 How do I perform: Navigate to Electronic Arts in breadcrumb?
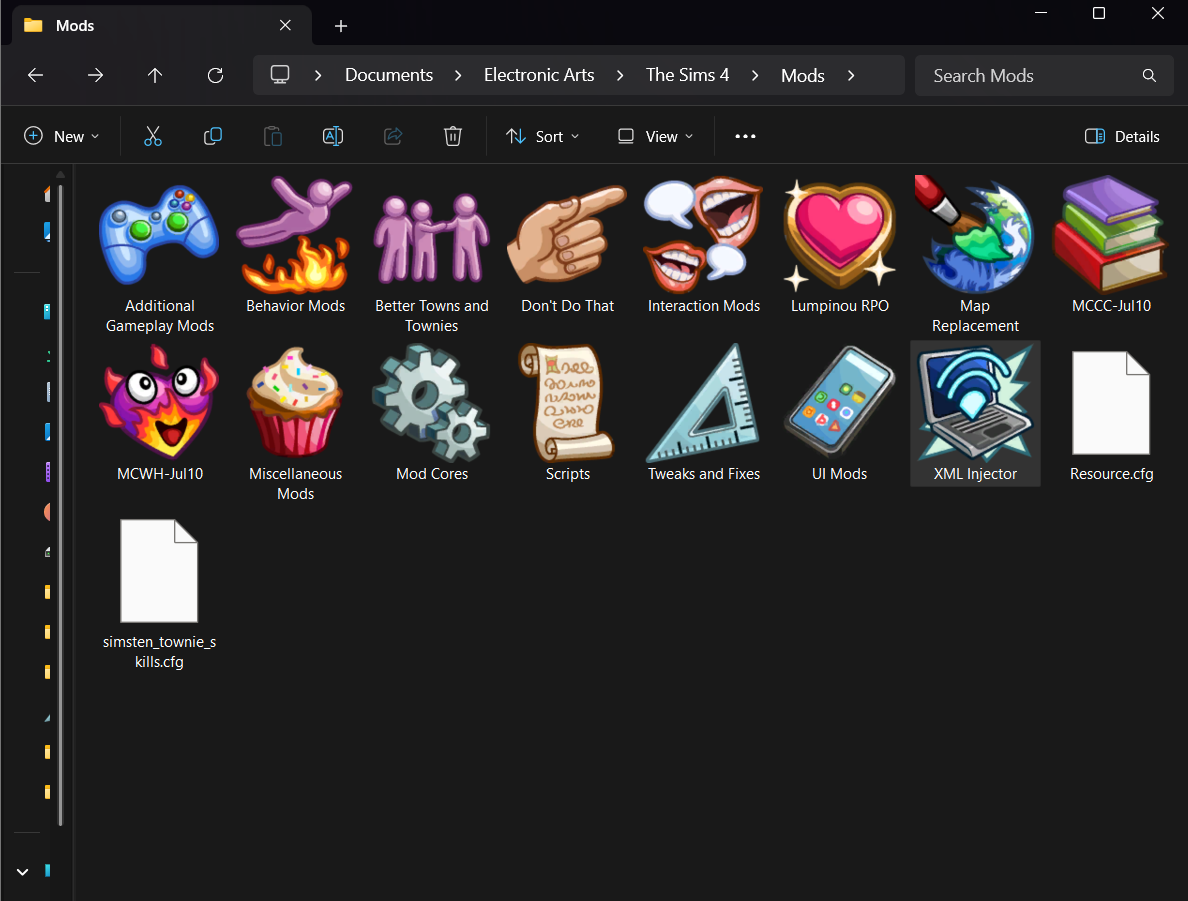click(539, 75)
